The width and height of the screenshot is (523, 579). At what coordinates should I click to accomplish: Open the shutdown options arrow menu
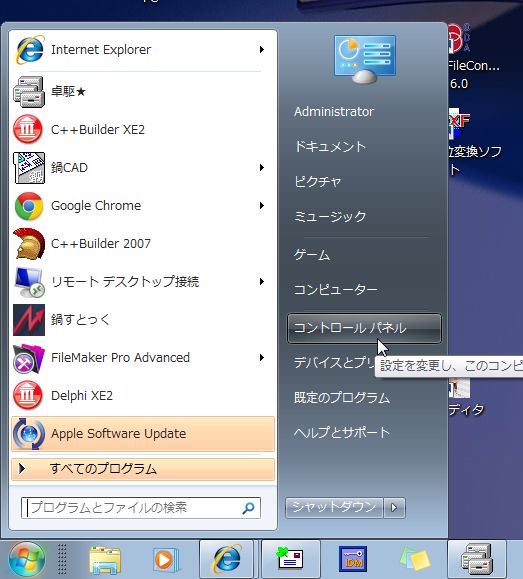[394, 508]
